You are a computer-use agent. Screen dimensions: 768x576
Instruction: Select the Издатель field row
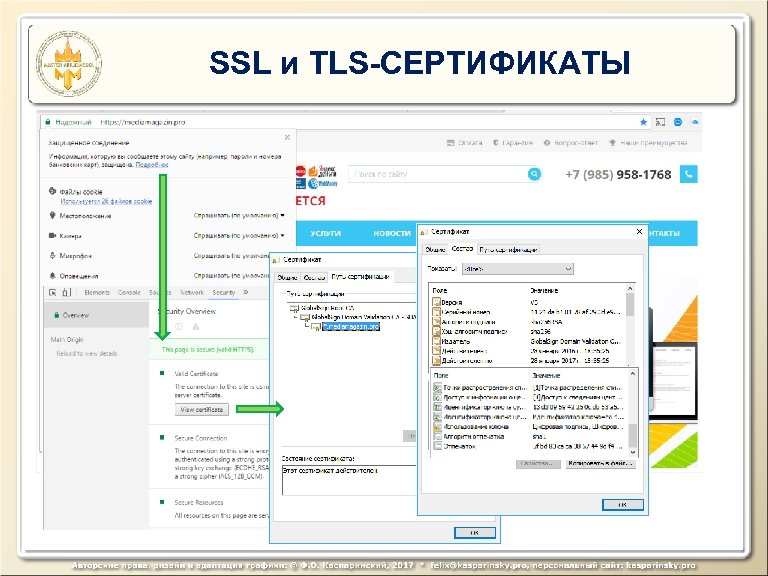[528, 341]
